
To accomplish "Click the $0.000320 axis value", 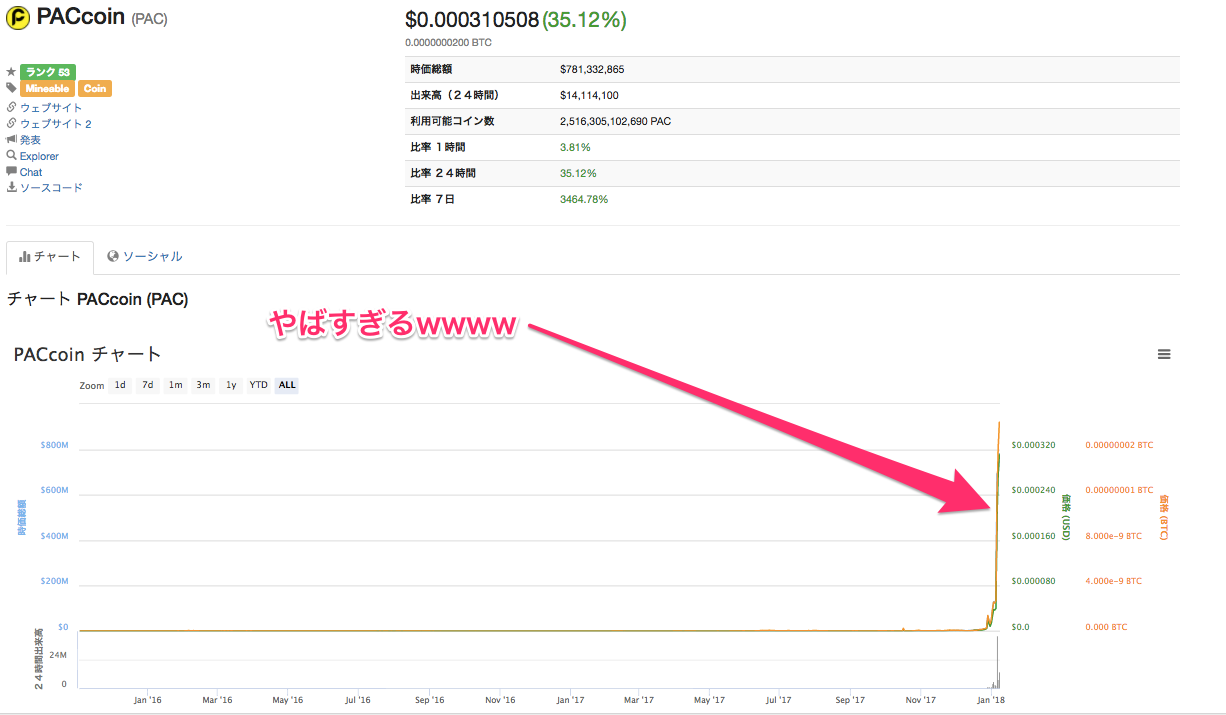I will (x=1034, y=445).
